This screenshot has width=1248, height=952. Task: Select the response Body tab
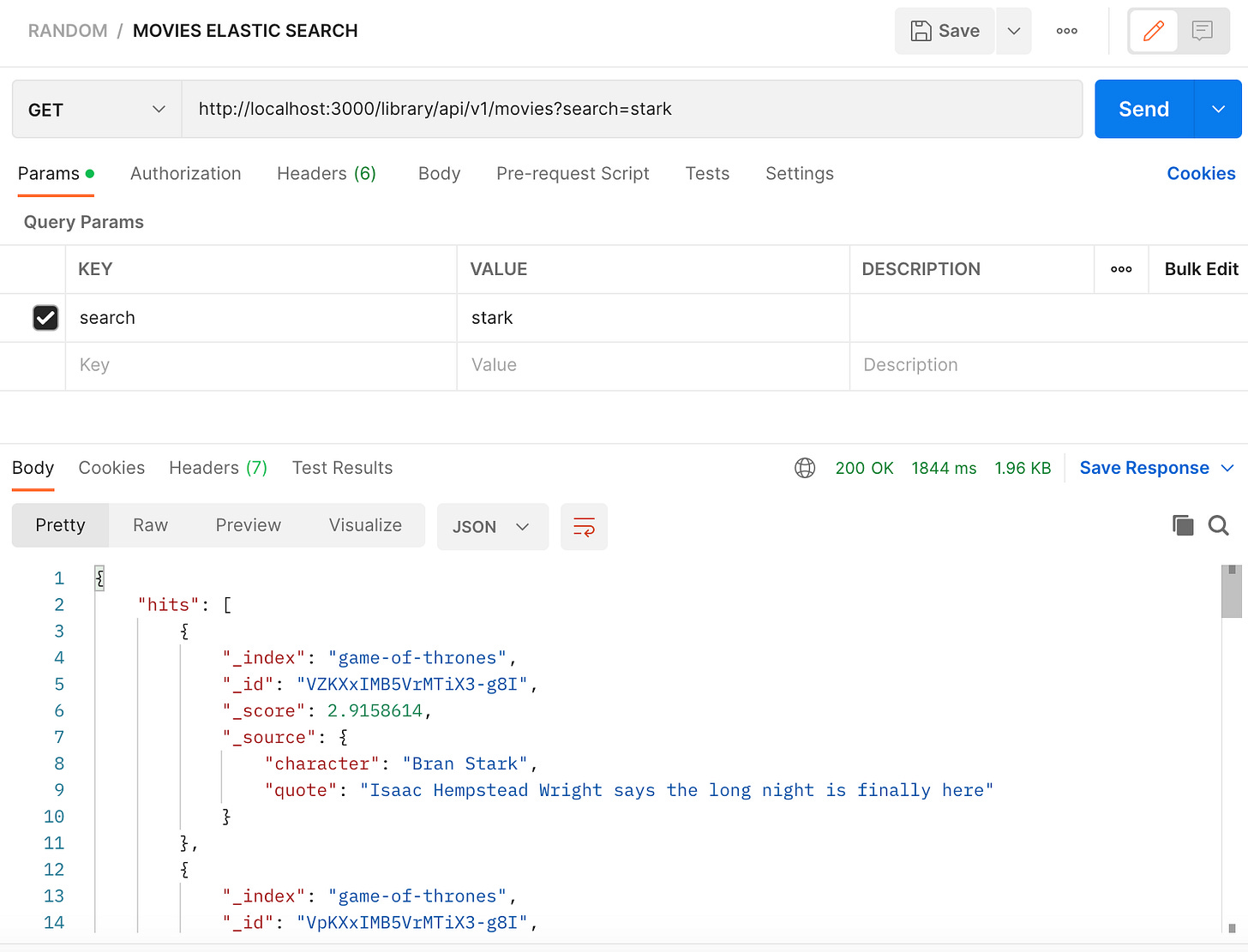33,469
